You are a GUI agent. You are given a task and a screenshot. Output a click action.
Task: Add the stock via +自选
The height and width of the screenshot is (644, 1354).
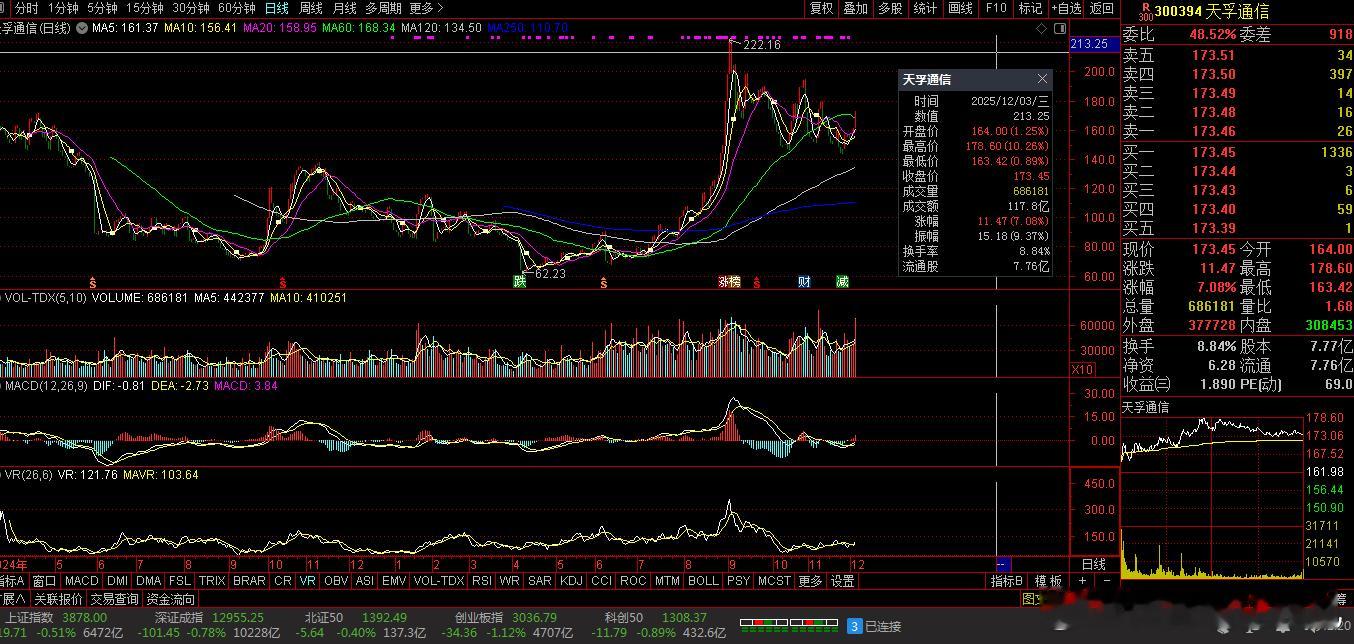point(1066,8)
